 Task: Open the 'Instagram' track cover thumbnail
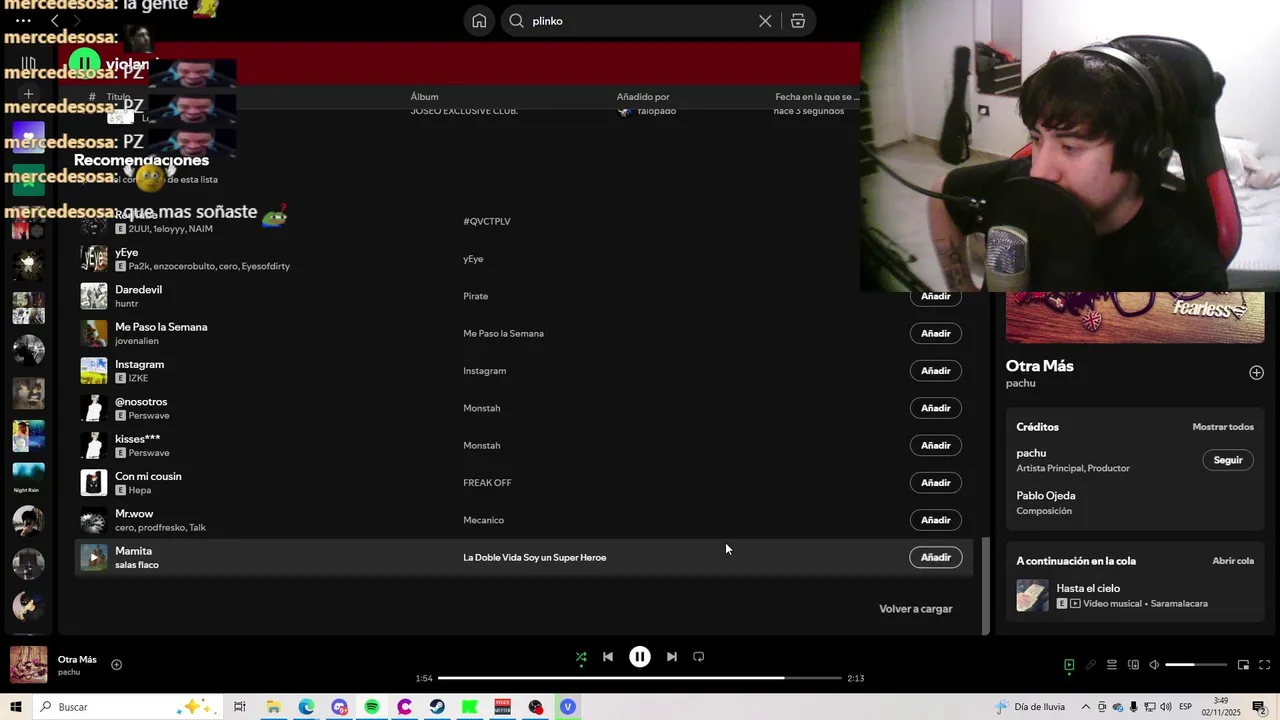pyautogui.click(x=94, y=371)
